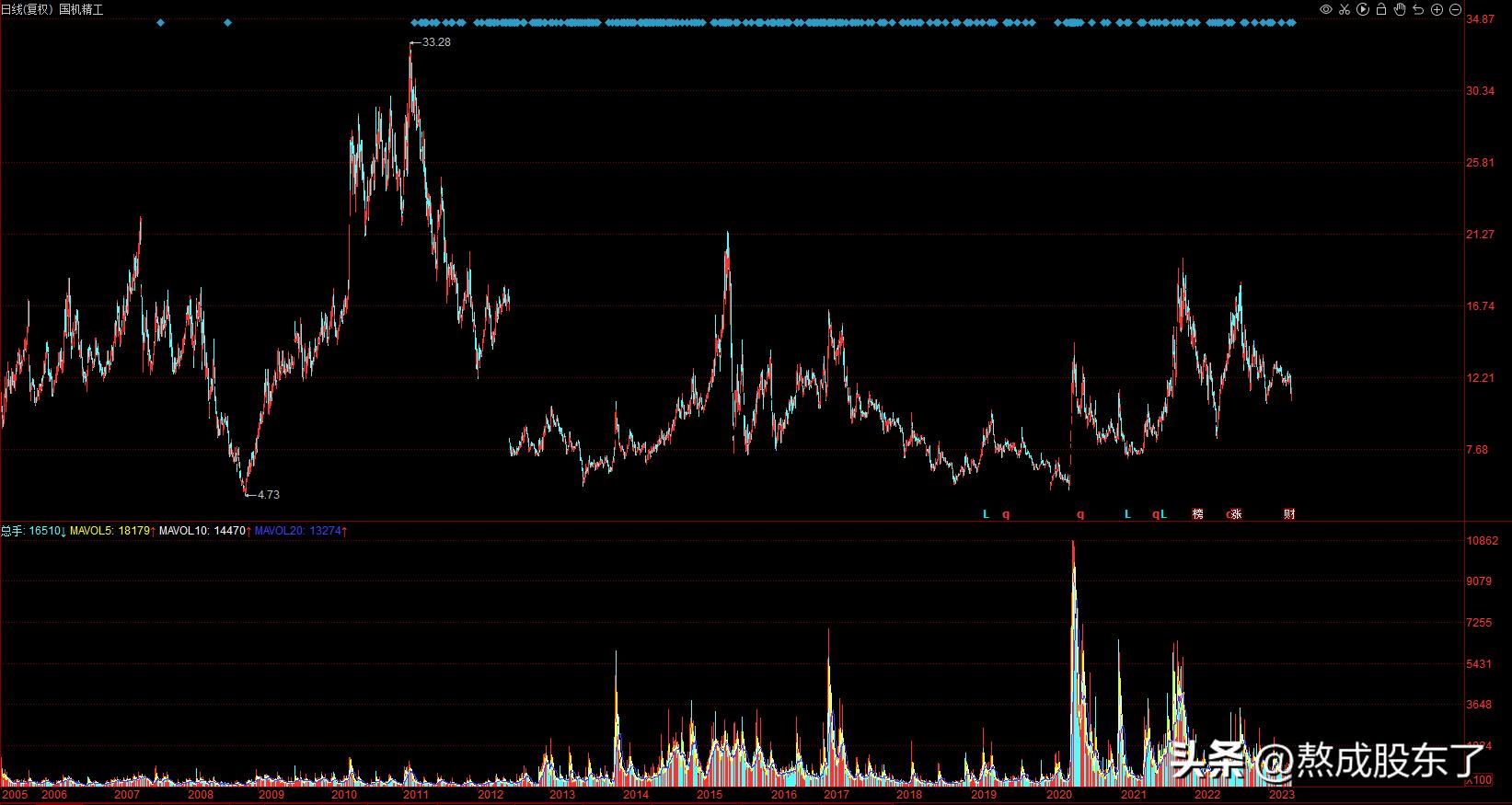Click the 12.21 price axis value
Screen dimensions: 1512x805
[x=1481, y=378]
